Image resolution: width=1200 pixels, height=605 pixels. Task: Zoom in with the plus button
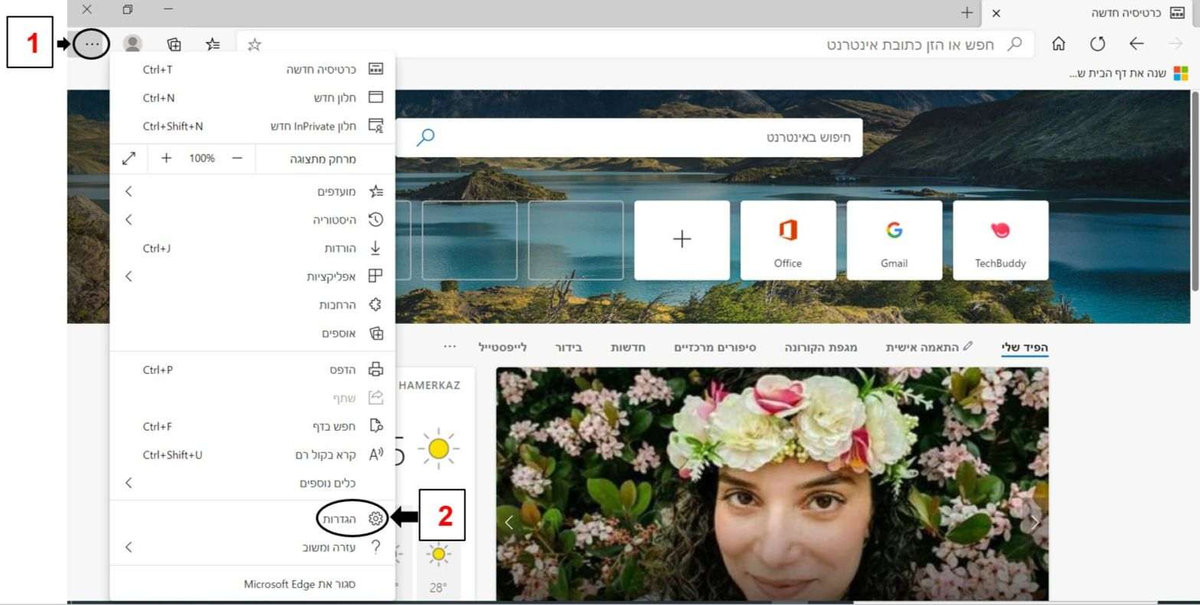[166, 158]
